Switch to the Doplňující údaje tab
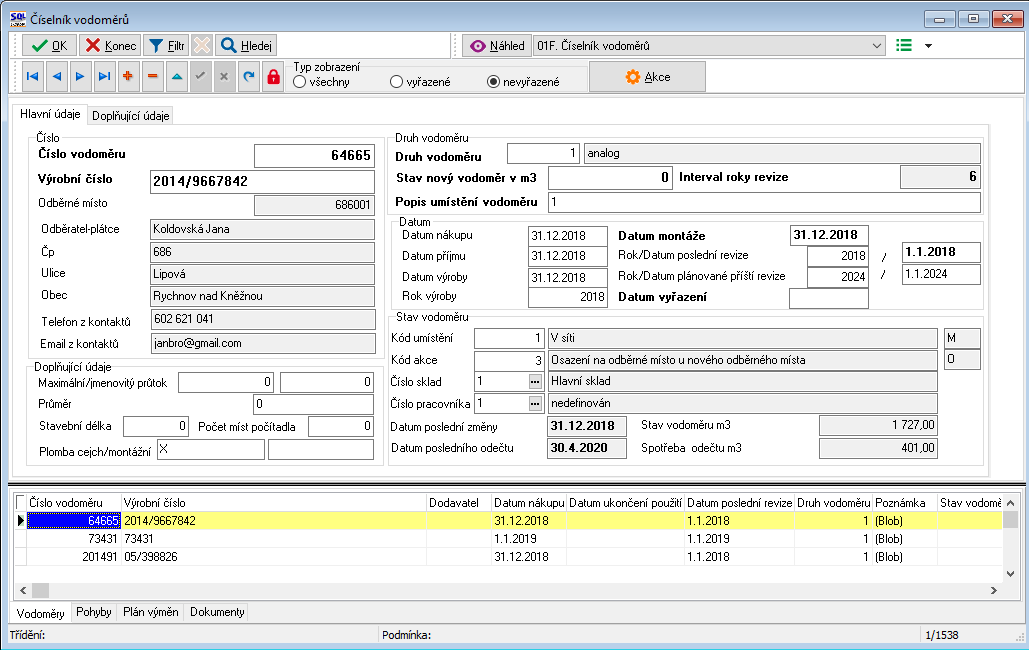1029x650 pixels. (x=131, y=116)
